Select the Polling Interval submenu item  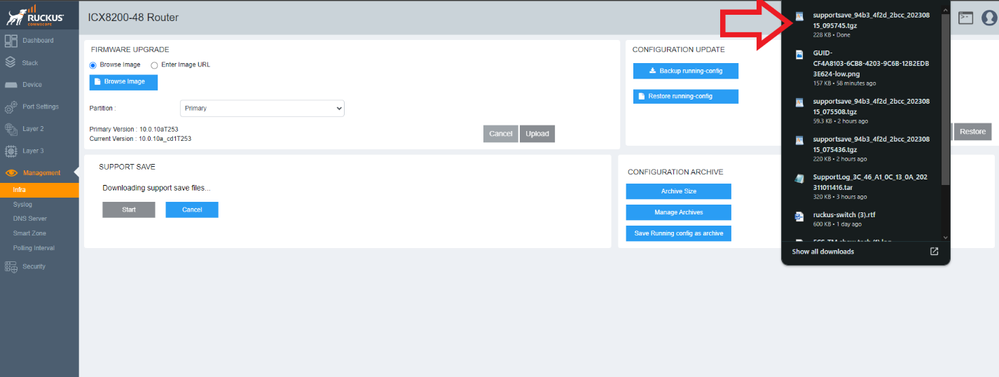(34, 248)
